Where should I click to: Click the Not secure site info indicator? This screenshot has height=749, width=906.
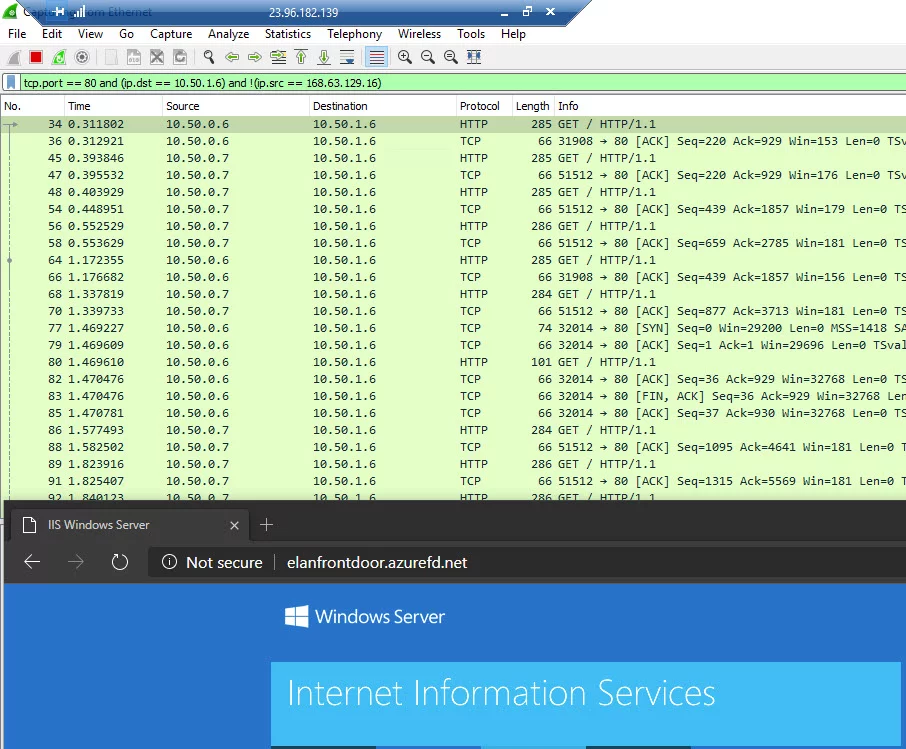[212, 562]
